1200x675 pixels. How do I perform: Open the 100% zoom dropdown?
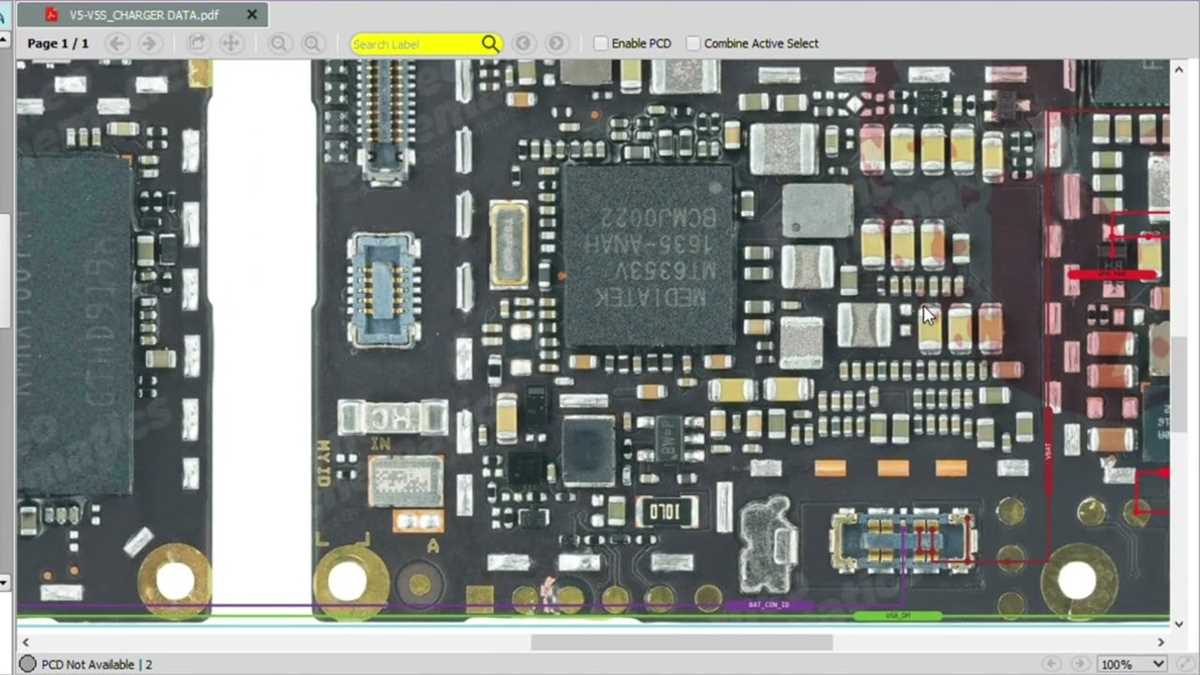[x=1132, y=664]
